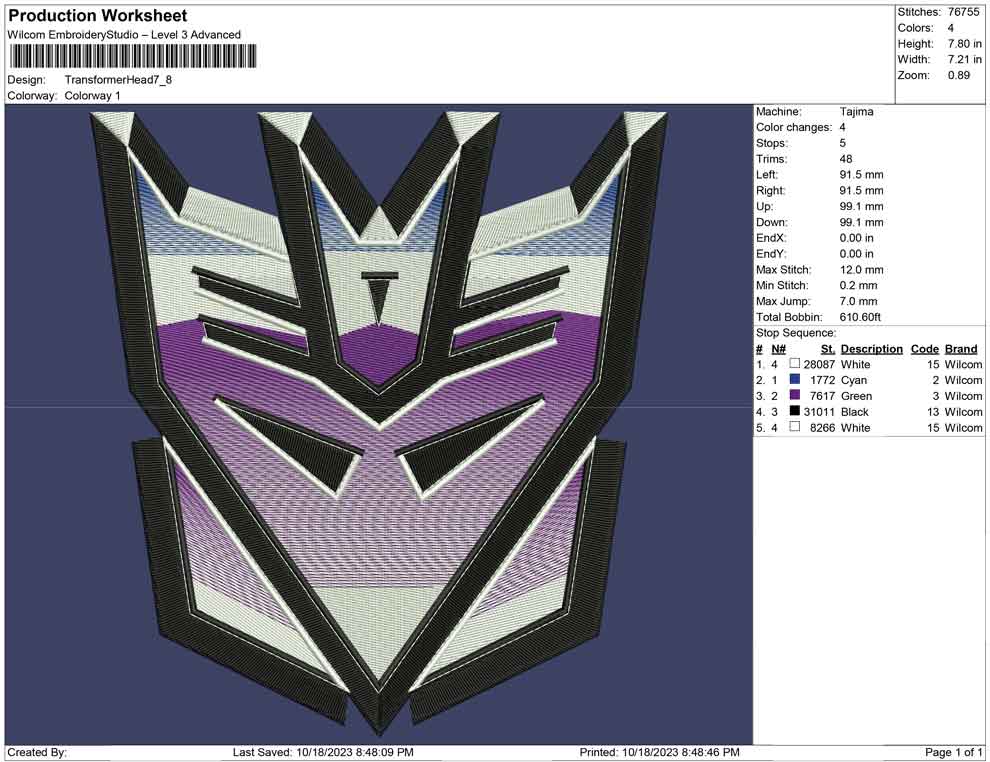This screenshot has width=990, height=762.
Task: Click the 'Green' description text
Action: (x=856, y=396)
